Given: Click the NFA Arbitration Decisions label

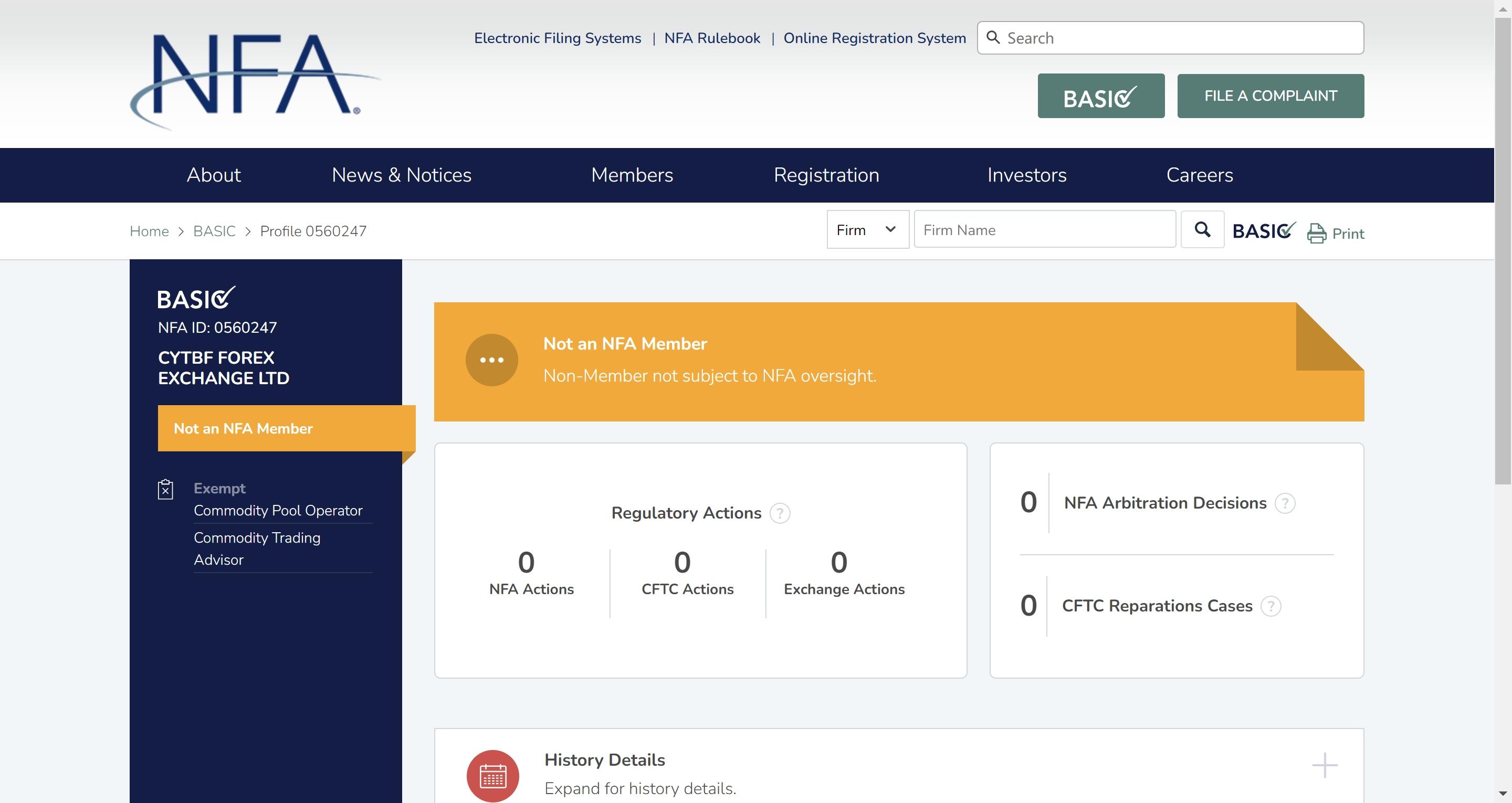Looking at the screenshot, I should 1165,503.
